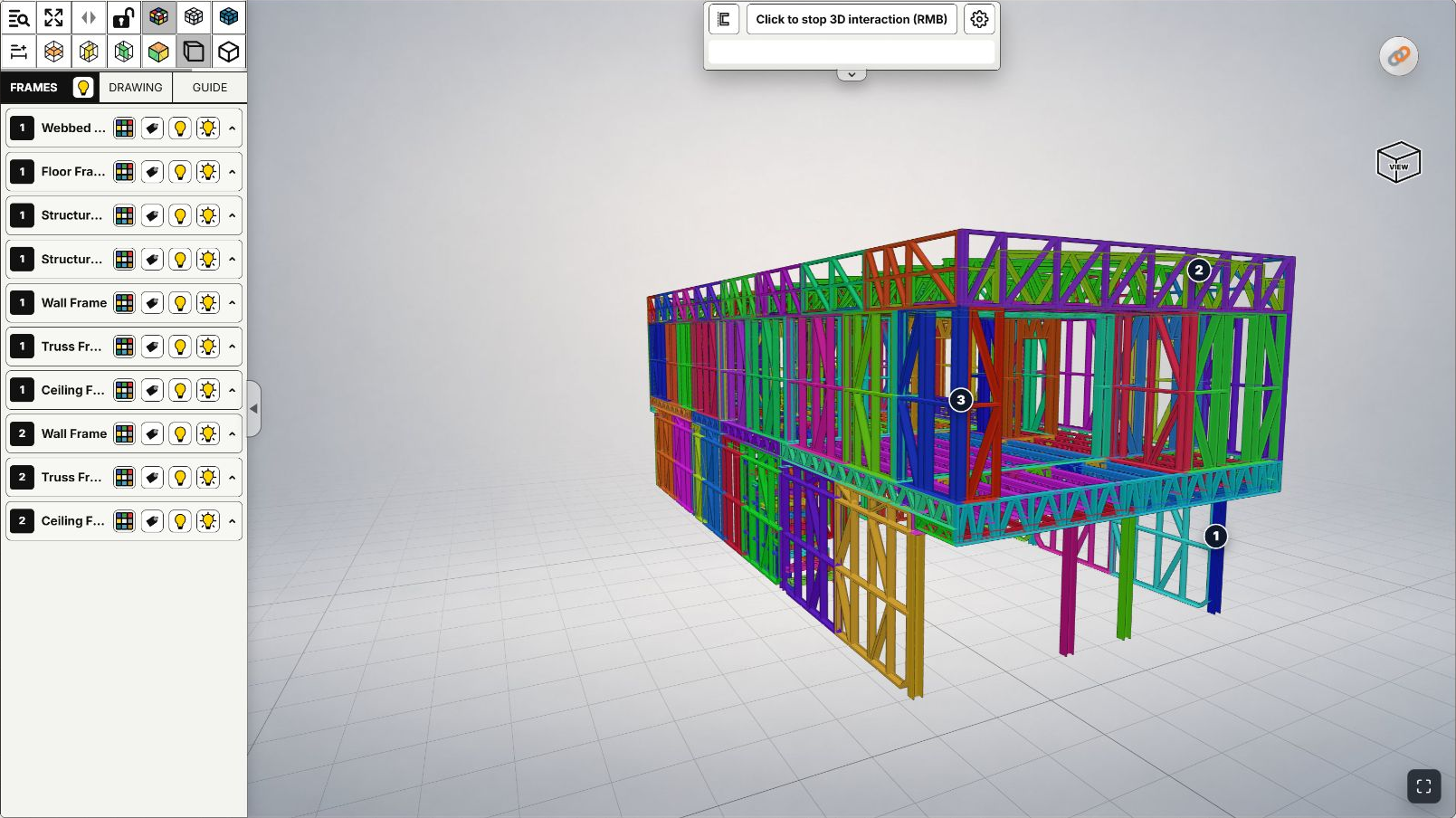
Task: Collapse the Webbed row chevron
Action: coord(233,128)
